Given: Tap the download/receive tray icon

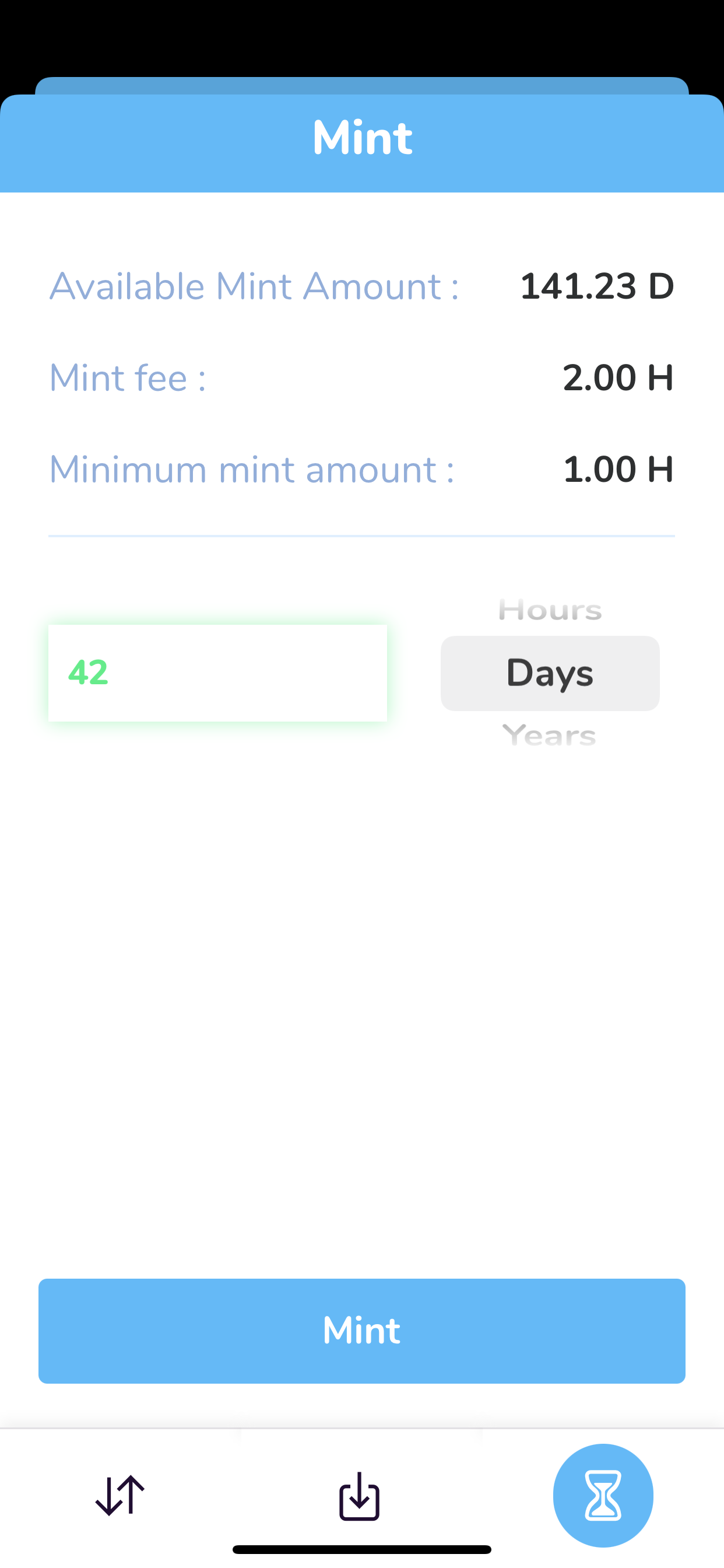Looking at the screenshot, I should click(x=360, y=1496).
